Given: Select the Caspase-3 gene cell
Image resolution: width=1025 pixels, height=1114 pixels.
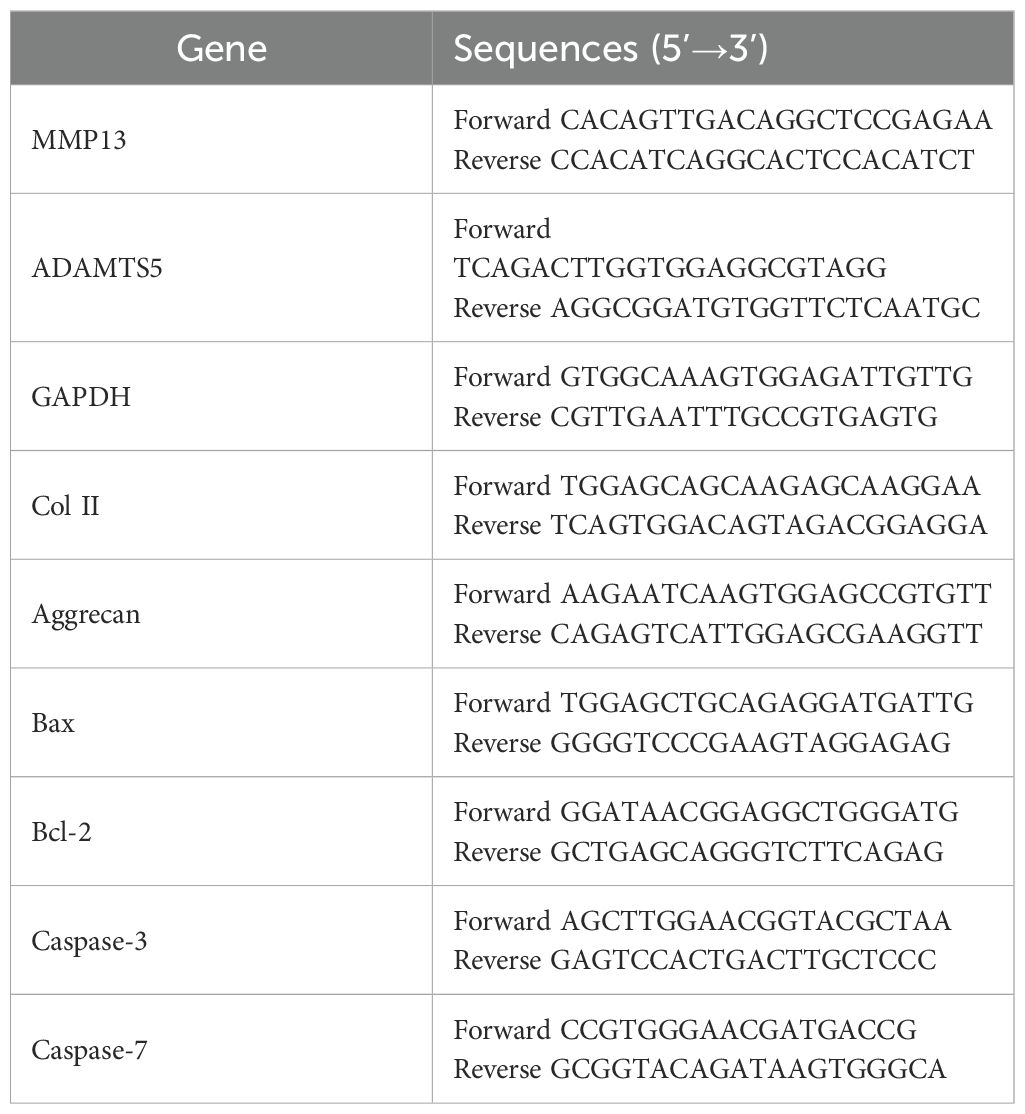Looking at the screenshot, I should coord(87,940).
